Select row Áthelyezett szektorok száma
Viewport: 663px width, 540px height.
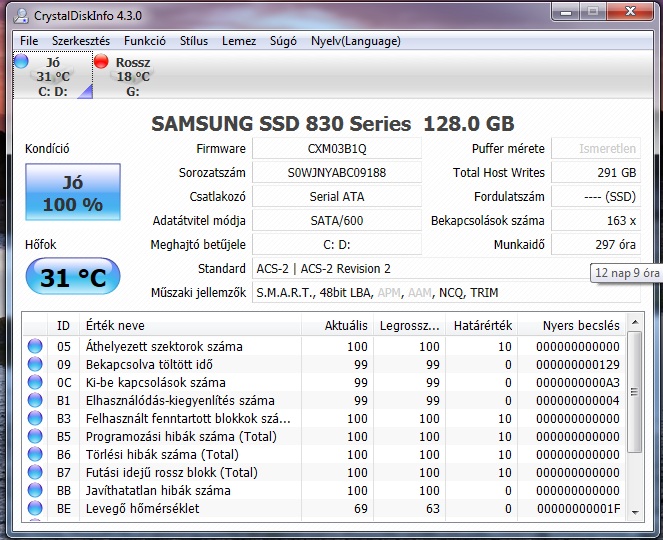[x=324, y=346]
